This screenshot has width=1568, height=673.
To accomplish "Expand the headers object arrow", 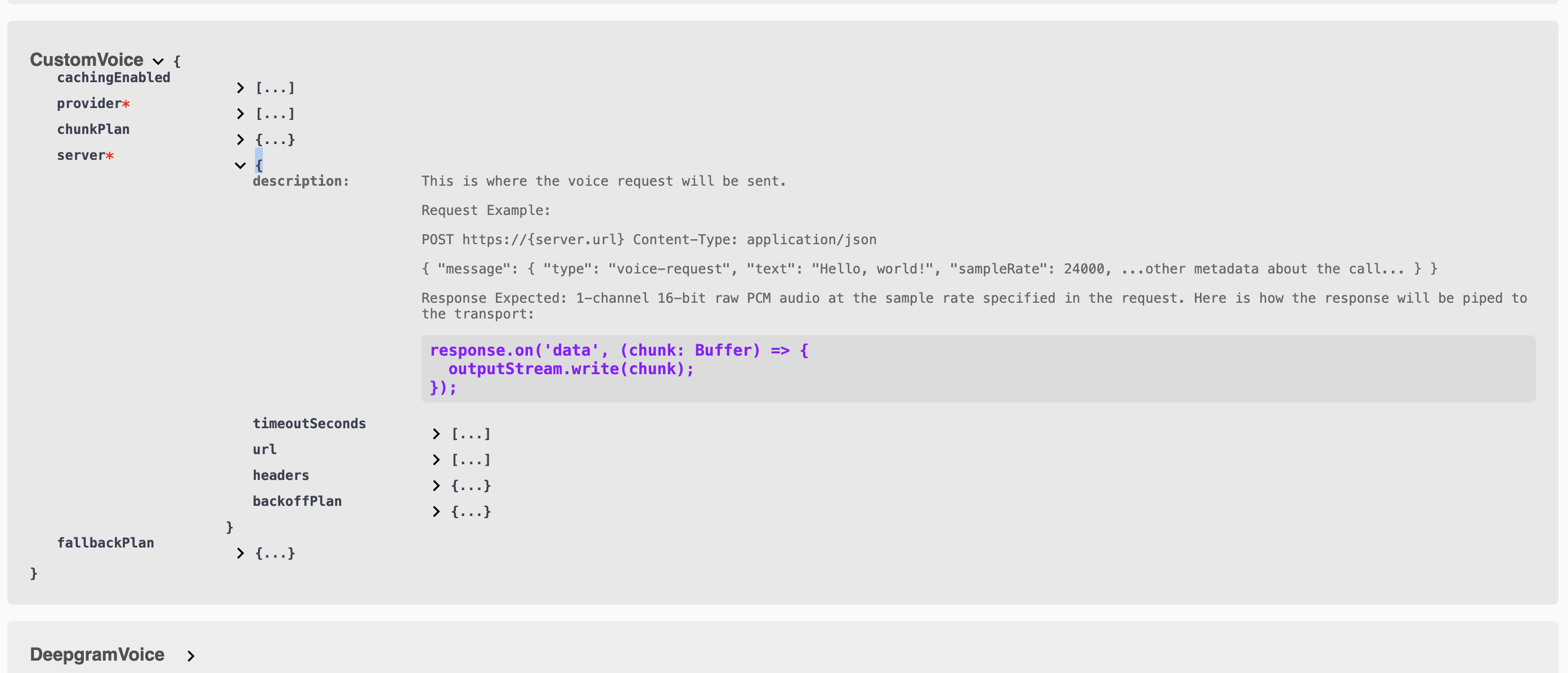I will coord(436,486).
